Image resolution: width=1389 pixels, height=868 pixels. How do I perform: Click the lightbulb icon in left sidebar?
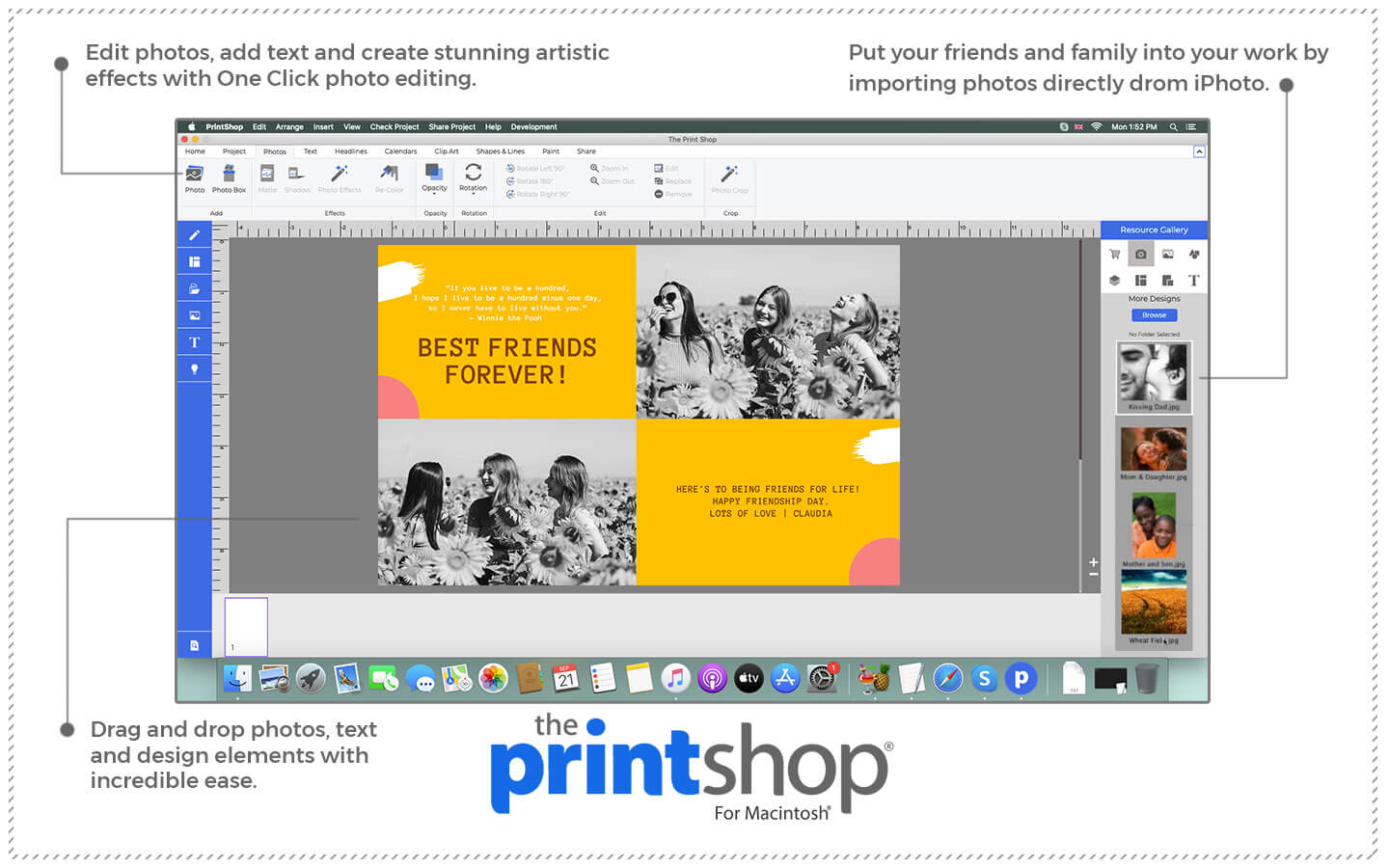pos(195,369)
